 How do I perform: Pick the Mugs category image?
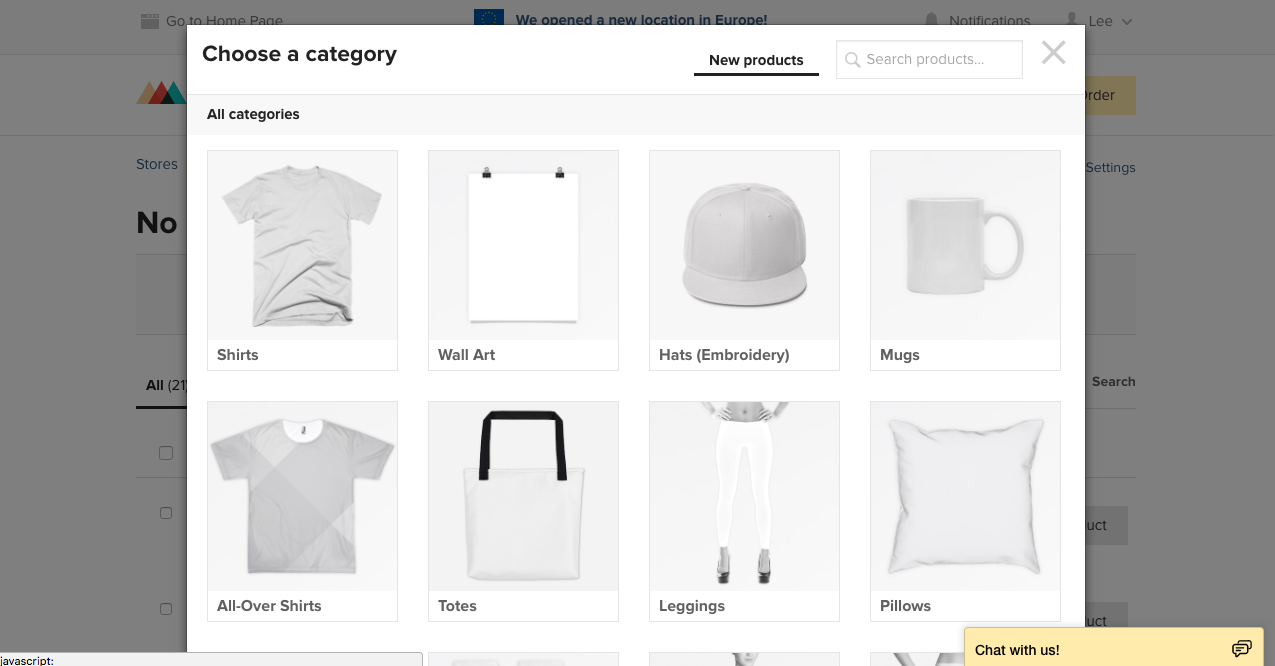pyautogui.click(x=965, y=245)
